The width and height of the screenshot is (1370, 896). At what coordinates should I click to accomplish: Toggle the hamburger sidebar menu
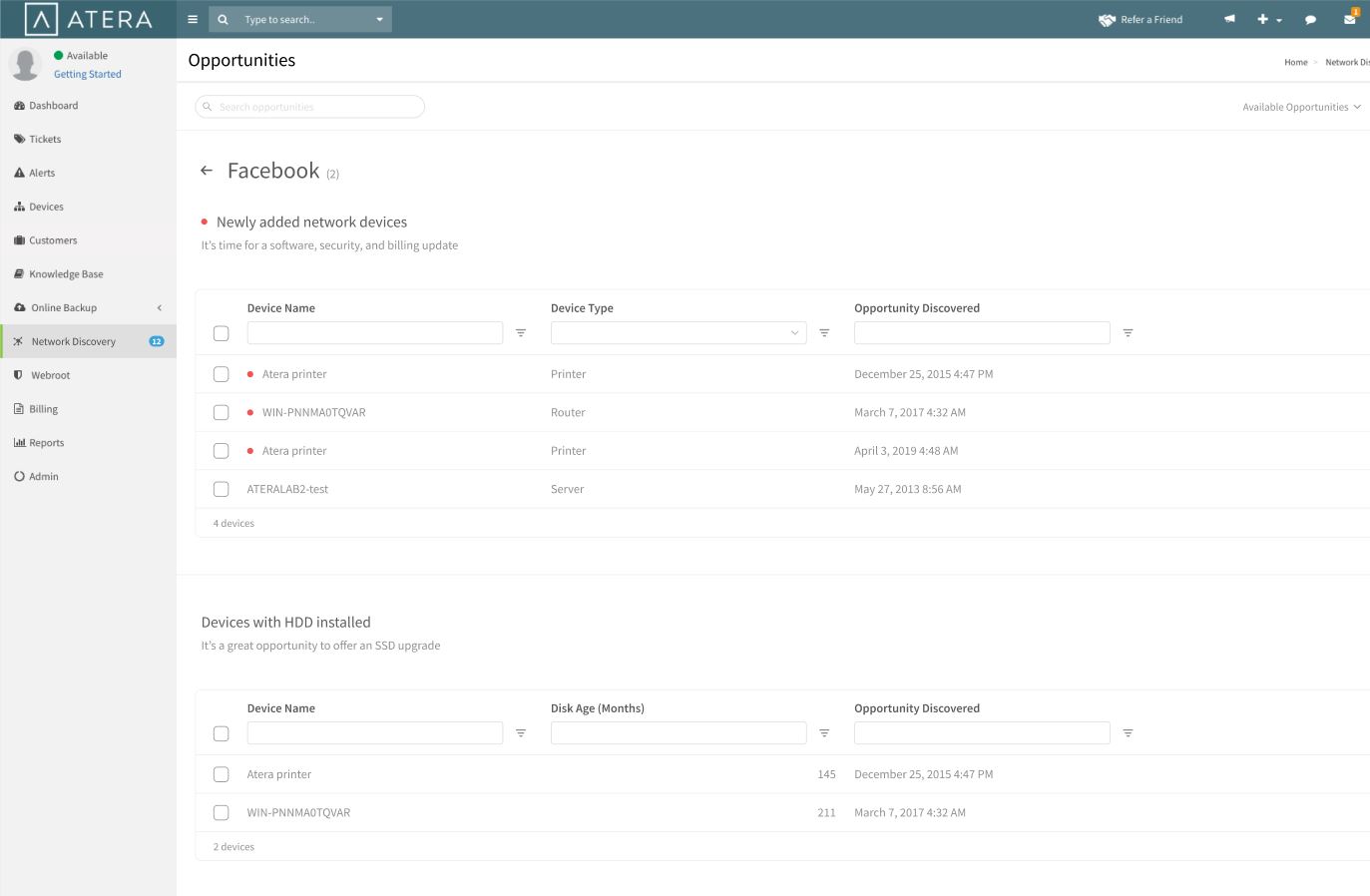pos(193,19)
